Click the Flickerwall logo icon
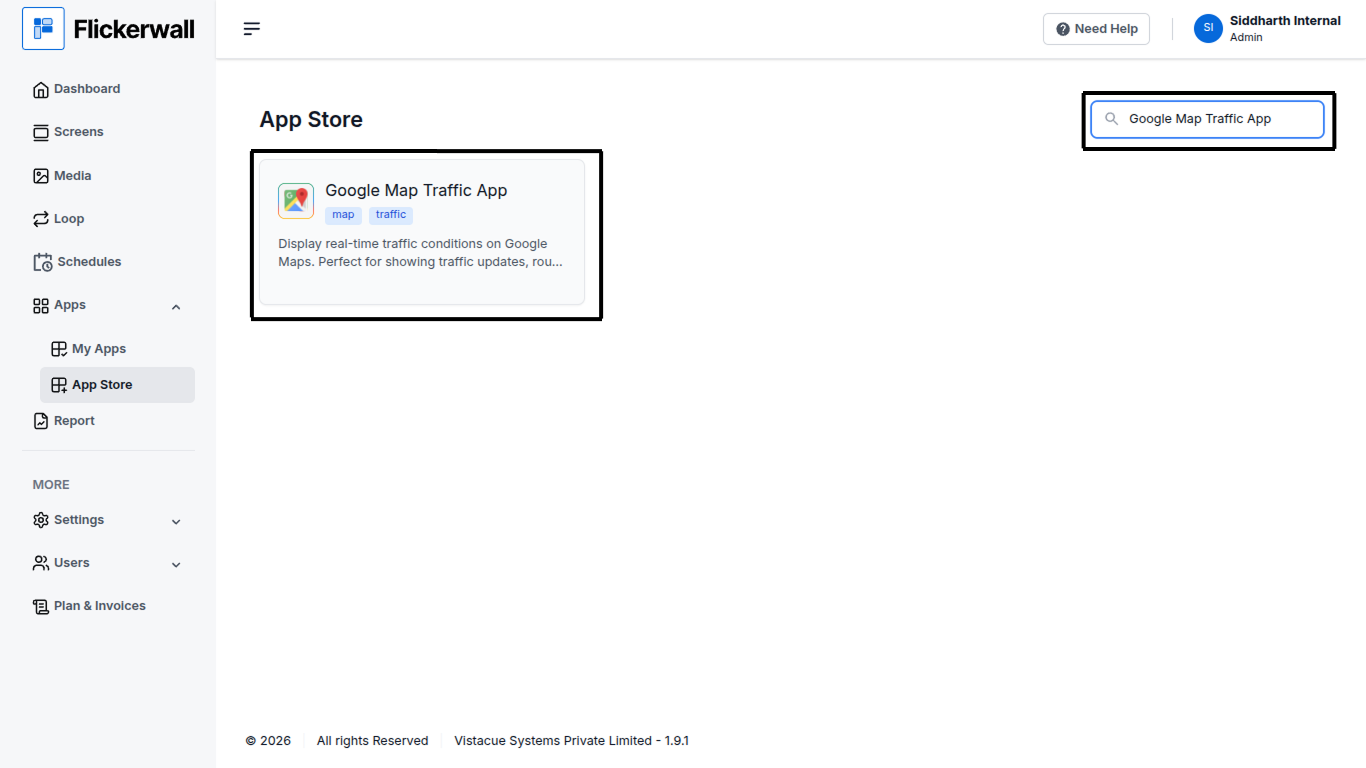Viewport: 1366px width, 768px height. pyautogui.click(x=43, y=29)
